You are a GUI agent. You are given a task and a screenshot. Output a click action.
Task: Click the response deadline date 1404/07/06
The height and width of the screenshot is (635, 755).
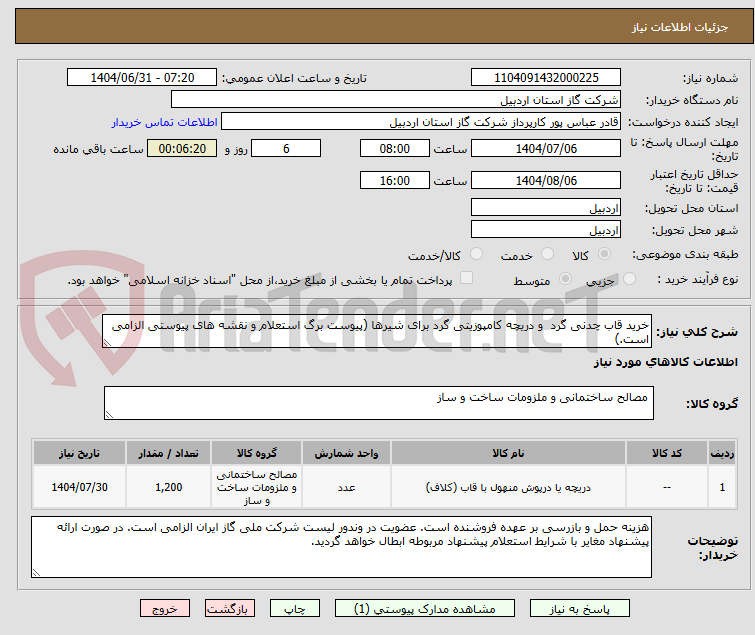pyautogui.click(x=546, y=148)
